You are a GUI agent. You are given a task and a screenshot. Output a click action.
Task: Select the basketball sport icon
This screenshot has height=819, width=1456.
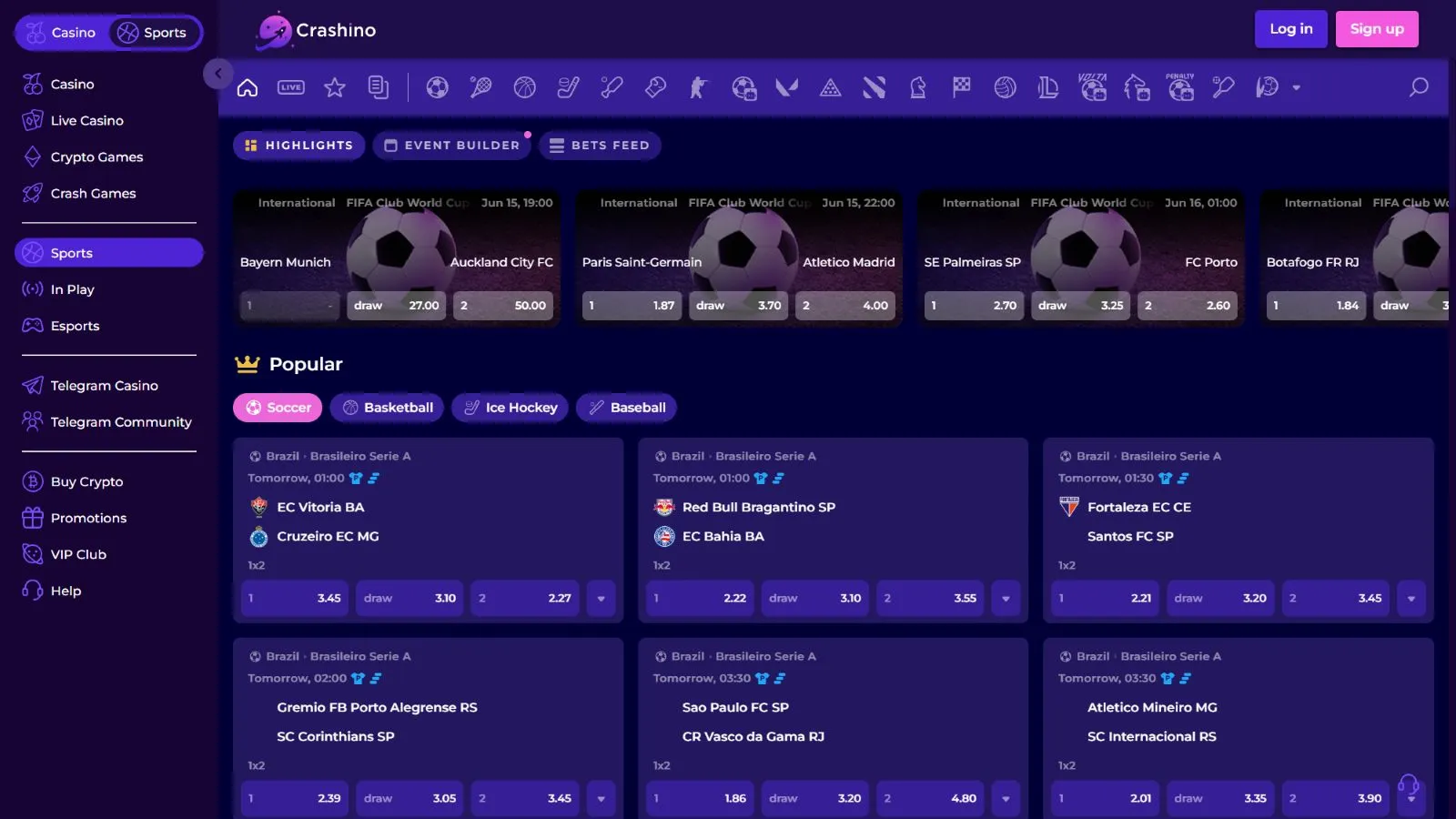pos(525,87)
